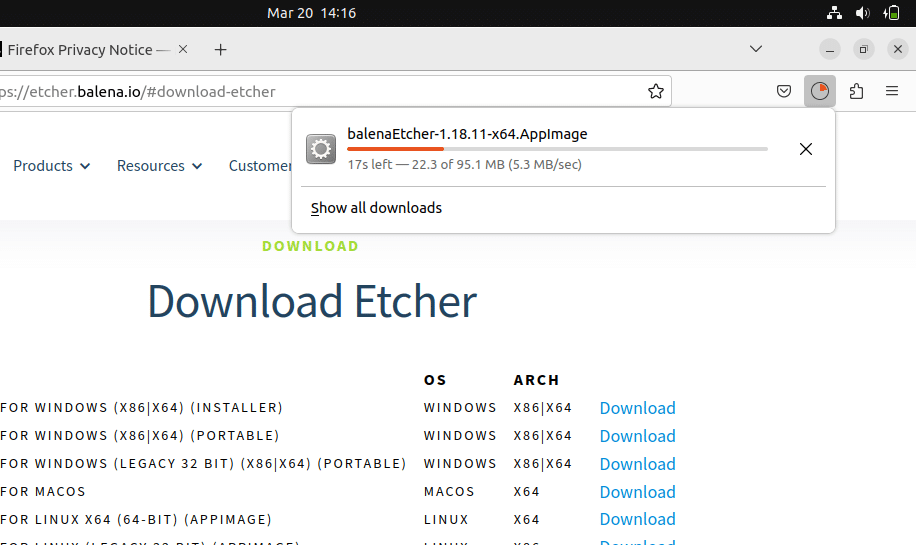Viewport: 916px width, 545px height.
Task: Click the OS column header
Action: pyautogui.click(x=435, y=380)
